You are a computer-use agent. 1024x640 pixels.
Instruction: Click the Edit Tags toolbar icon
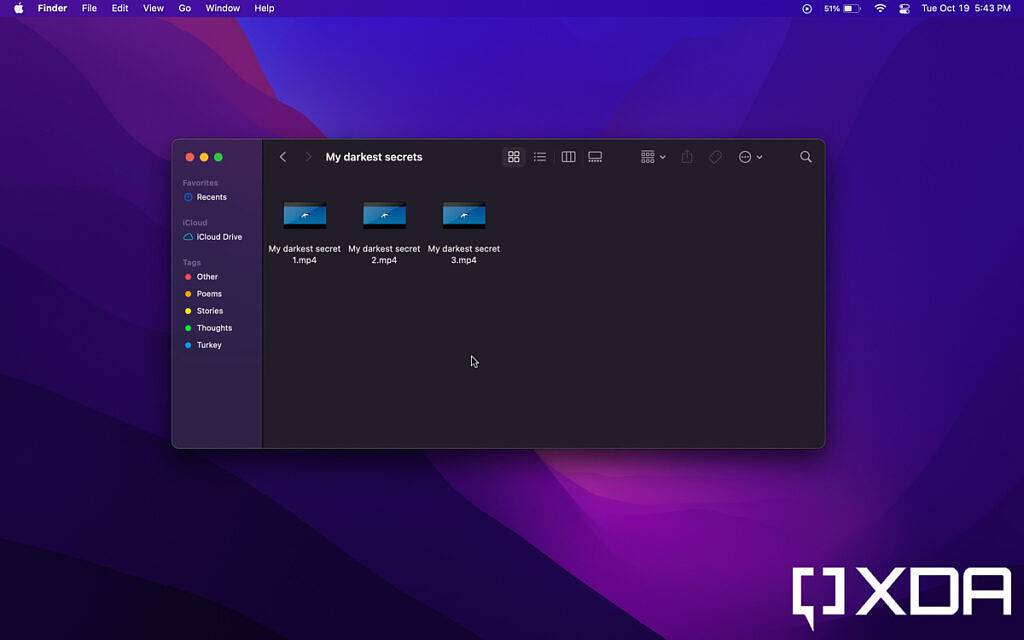pyautogui.click(x=715, y=157)
